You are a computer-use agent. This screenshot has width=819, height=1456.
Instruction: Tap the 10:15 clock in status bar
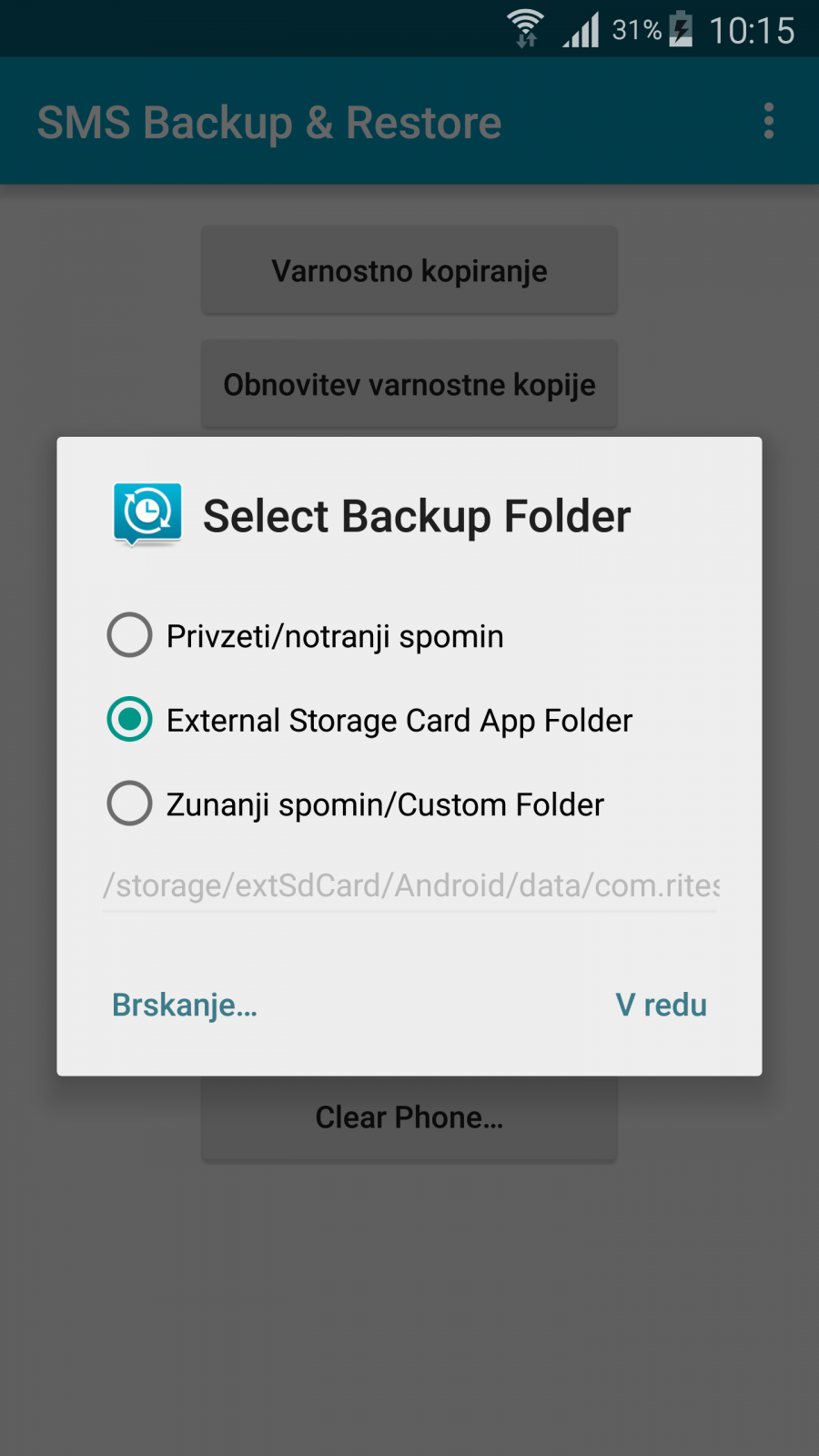[752, 31]
